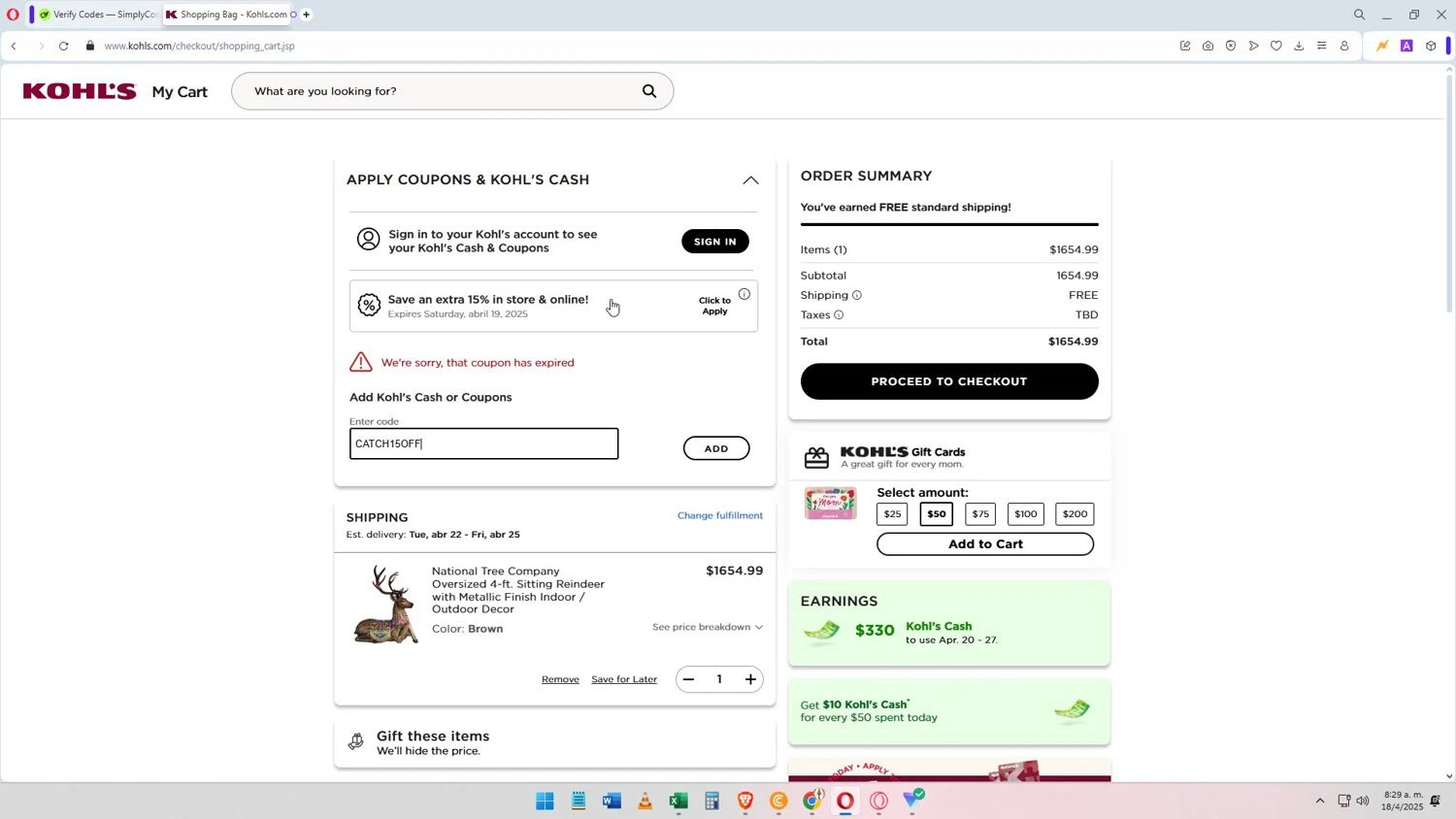Screen dimensions: 1456x819
Task: Switch to Verify Codes SimplyCodes tab
Action: click(x=97, y=15)
